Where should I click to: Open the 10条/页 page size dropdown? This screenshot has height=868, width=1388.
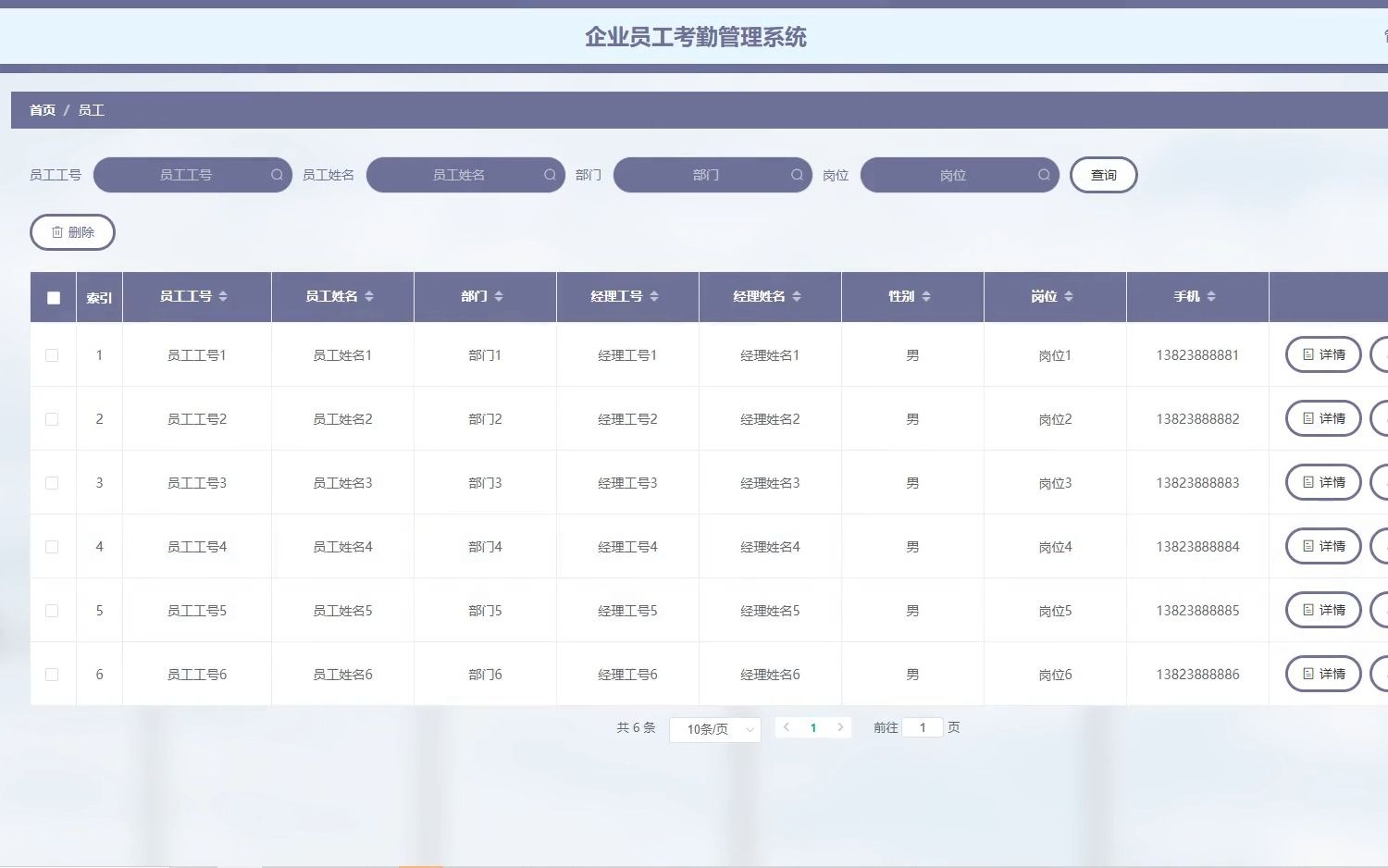pyautogui.click(x=714, y=729)
